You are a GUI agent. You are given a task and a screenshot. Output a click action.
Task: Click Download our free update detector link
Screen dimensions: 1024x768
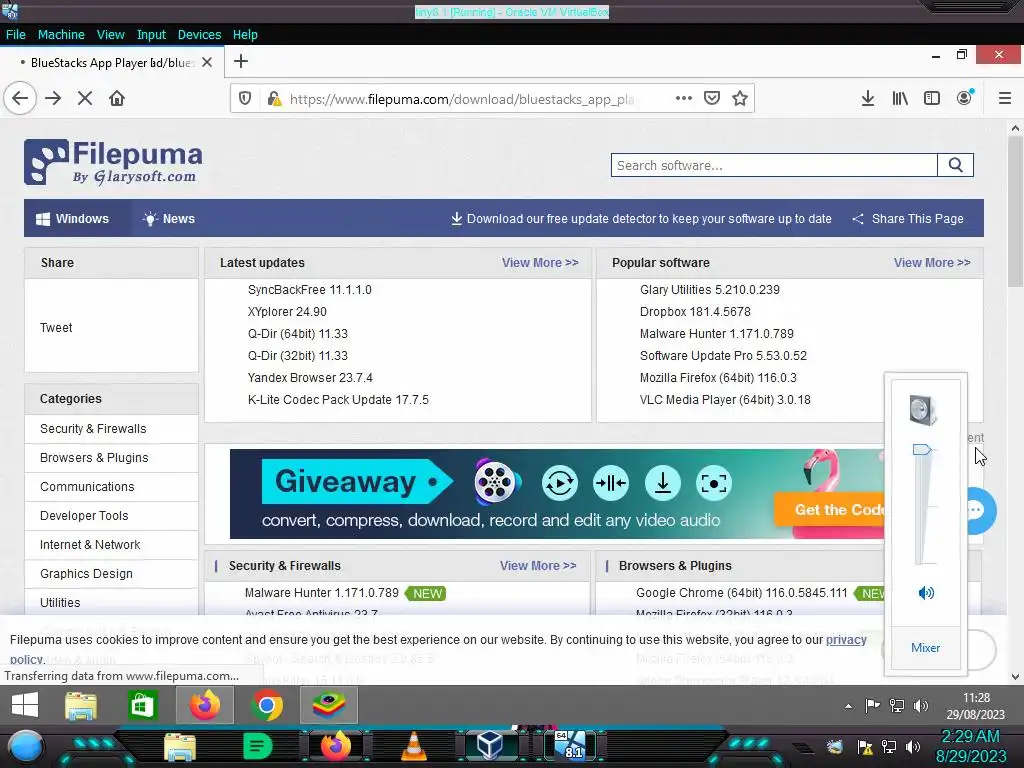point(641,219)
